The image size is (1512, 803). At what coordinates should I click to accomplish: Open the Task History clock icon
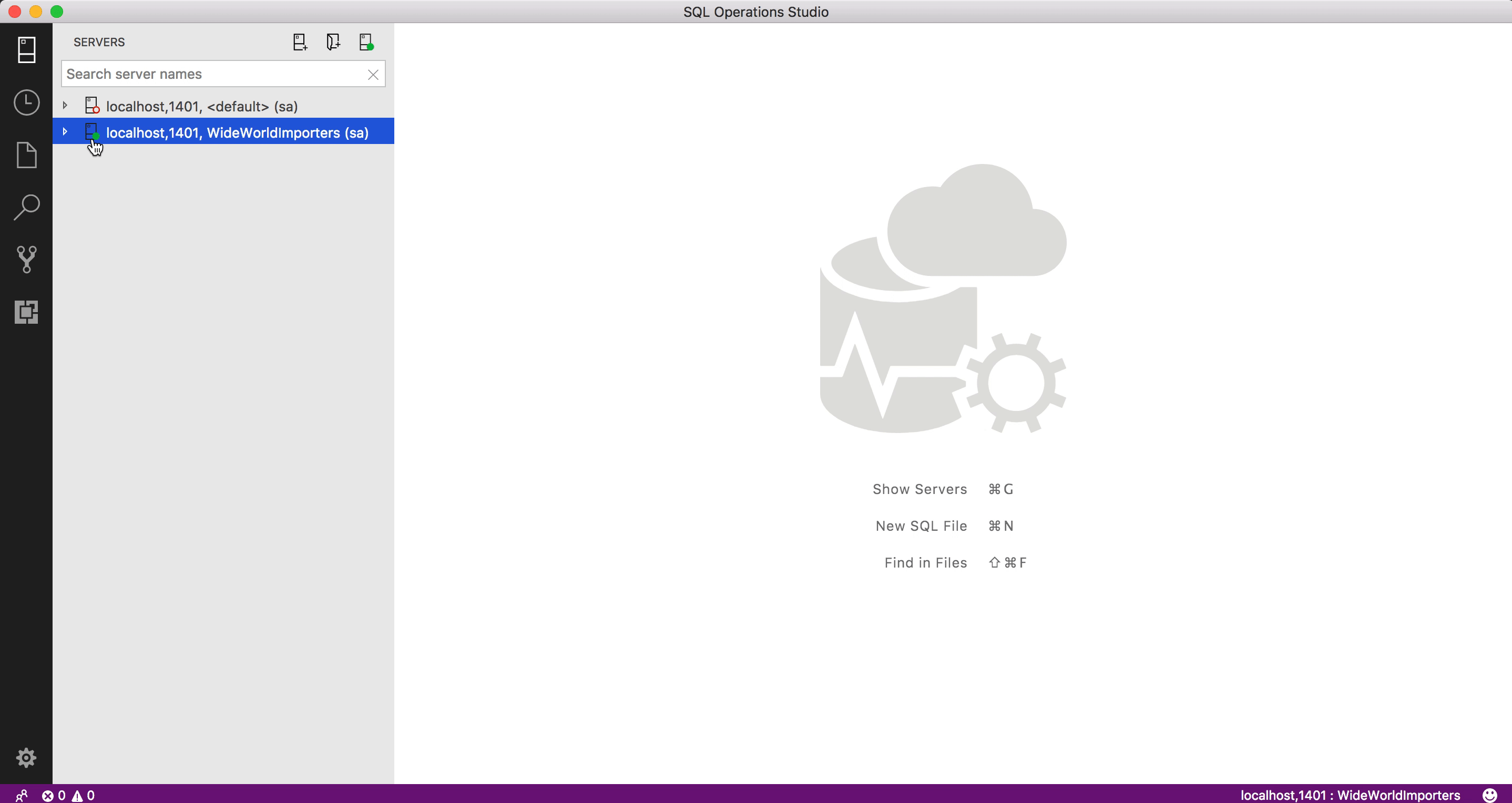coord(26,102)
